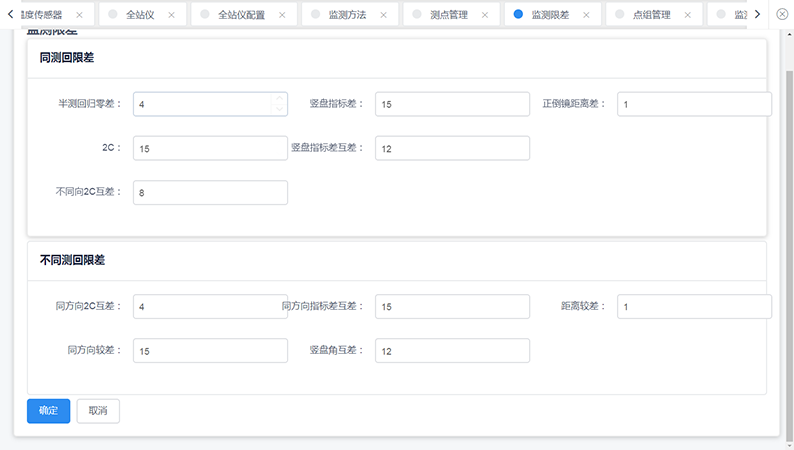The width and height of the screenshot is (794, 450).
Task: Click the 确定 confirm button
Action: click(x=48, y=411)
